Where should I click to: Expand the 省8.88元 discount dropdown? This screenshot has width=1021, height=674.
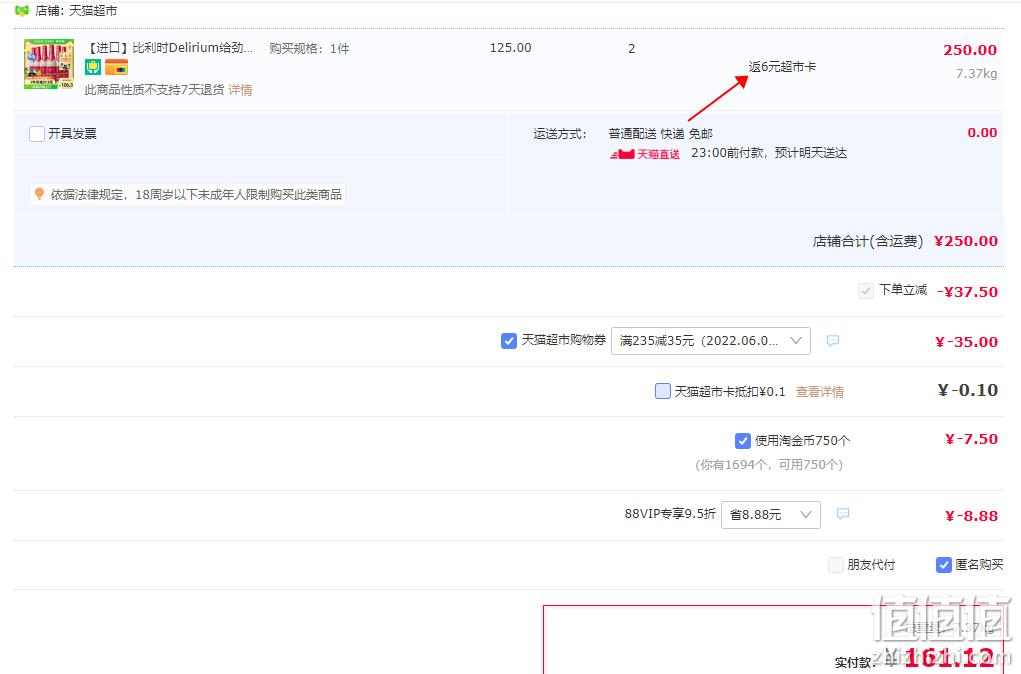tap(770, 514)
